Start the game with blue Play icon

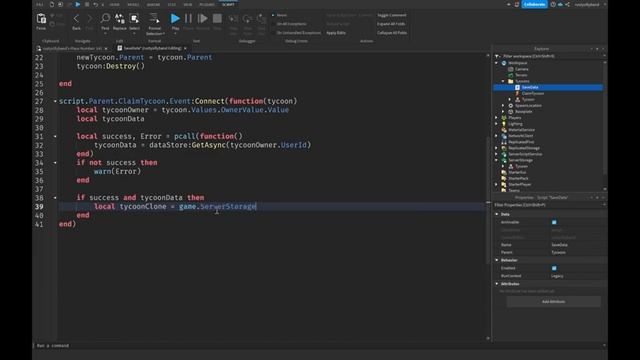175,18
